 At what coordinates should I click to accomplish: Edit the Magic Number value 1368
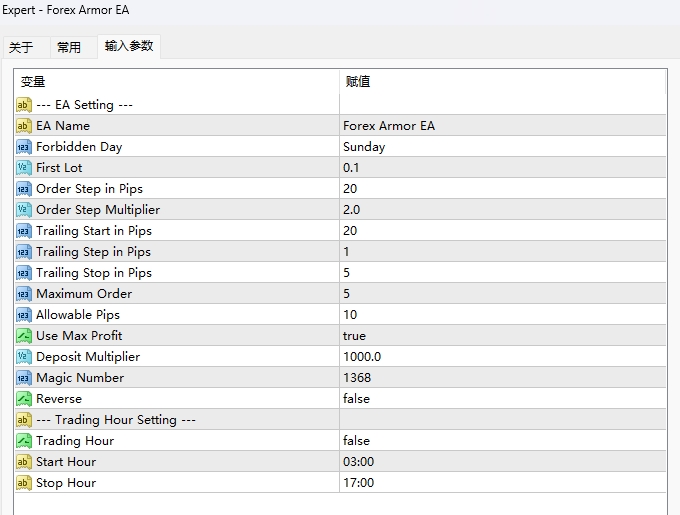coord(503,378)
